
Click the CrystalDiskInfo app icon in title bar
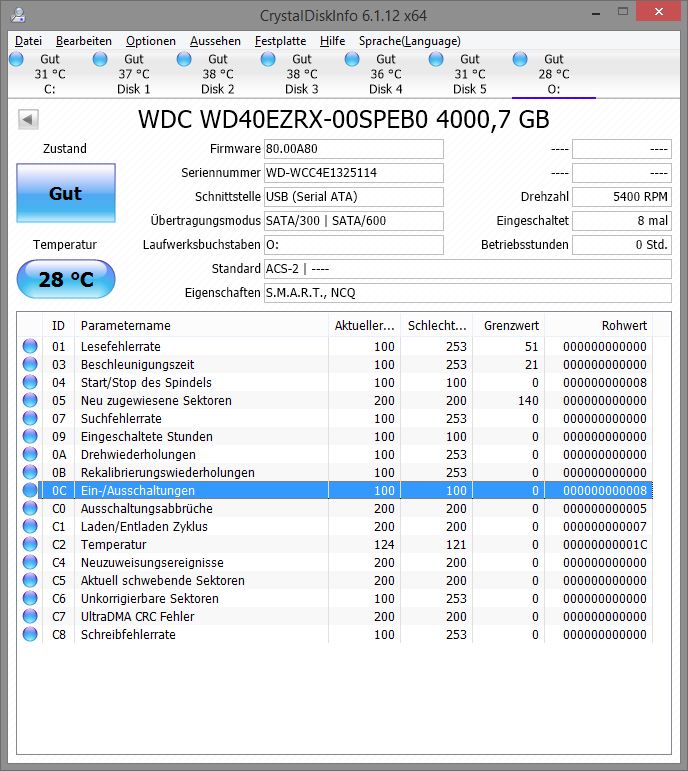pos(18,15)
